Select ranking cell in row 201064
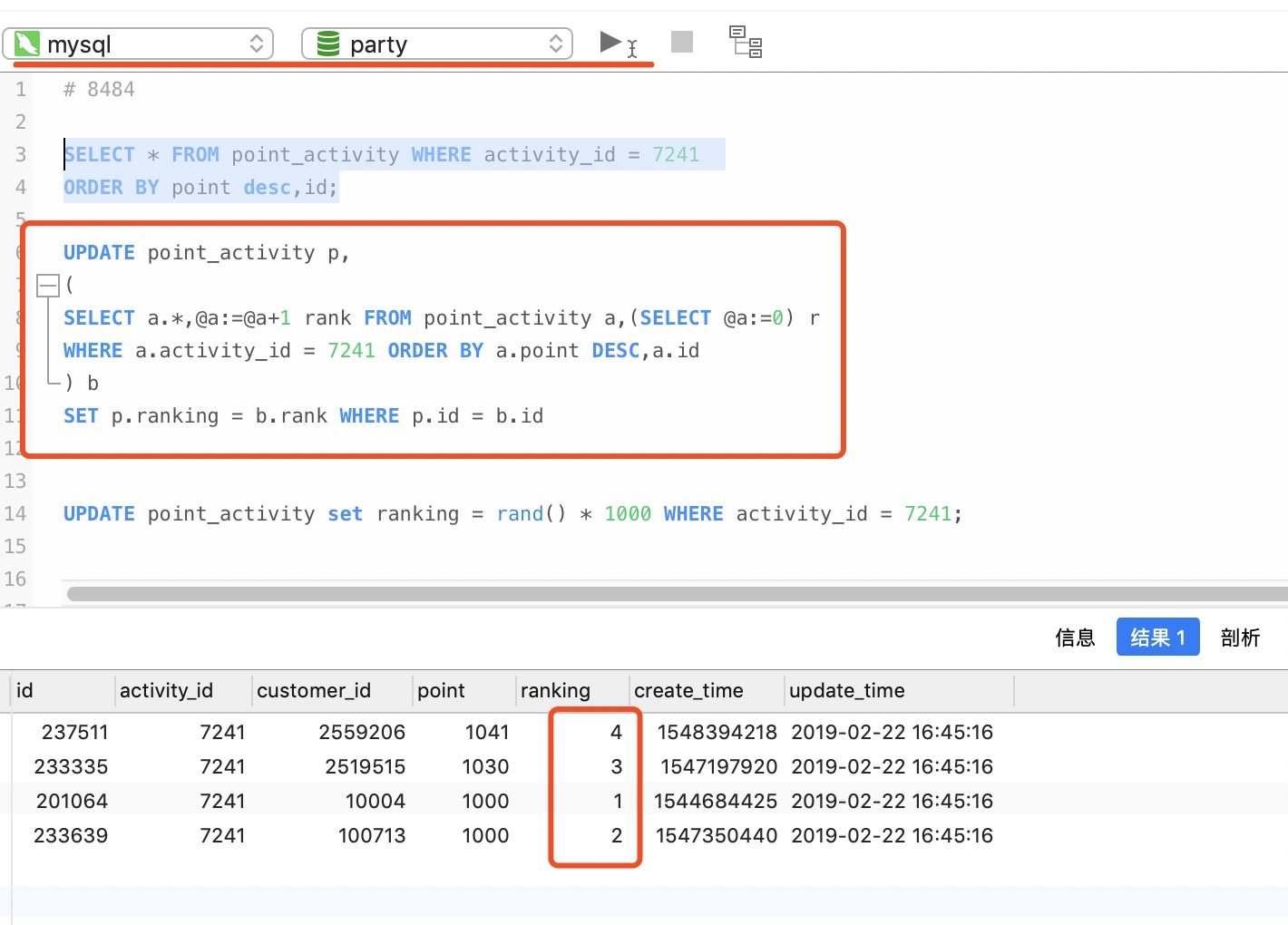This screenshot has height=925, width=1288. [618, 801]
